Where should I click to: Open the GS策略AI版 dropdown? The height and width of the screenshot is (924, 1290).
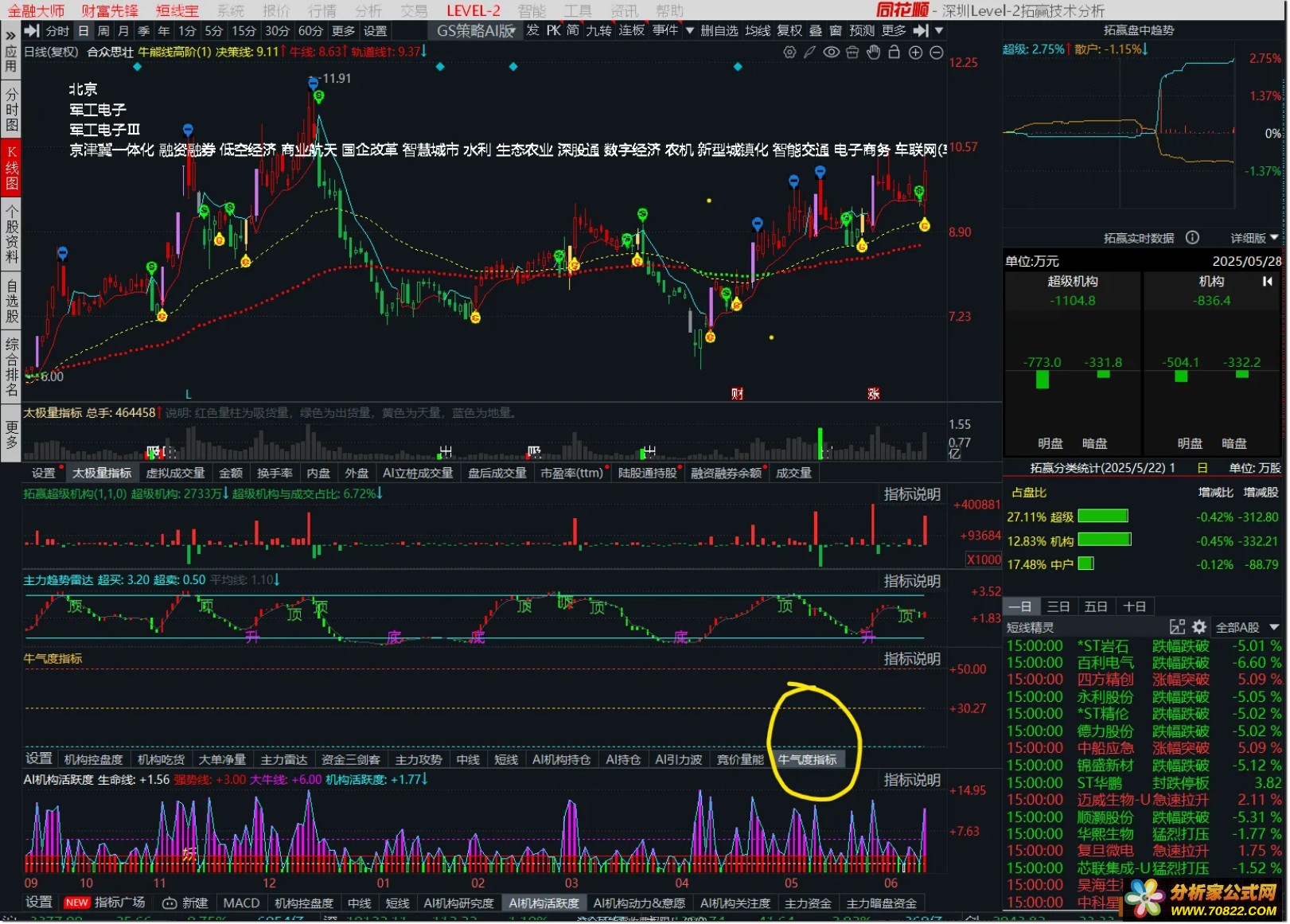coord(476,30)
